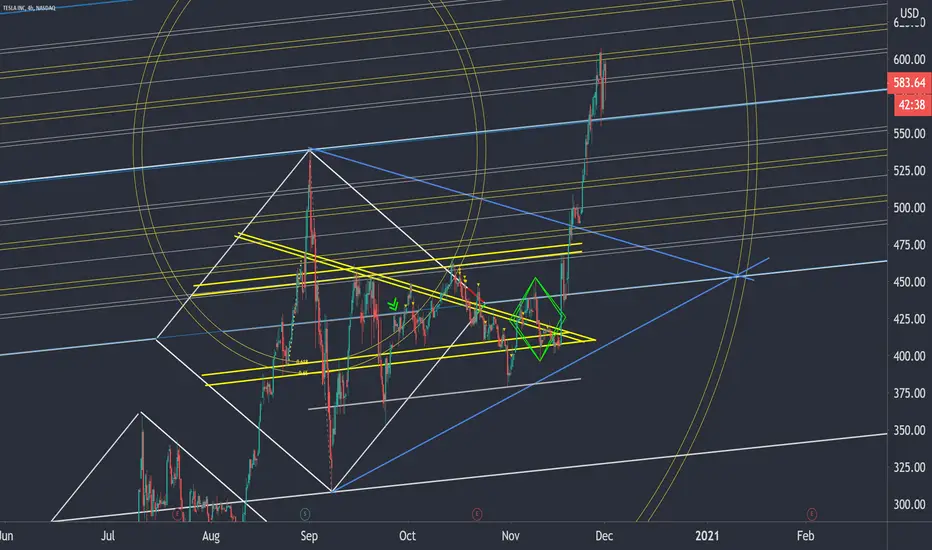
Task: Click the 550.00 price axis label
Action: coord(909,134)
